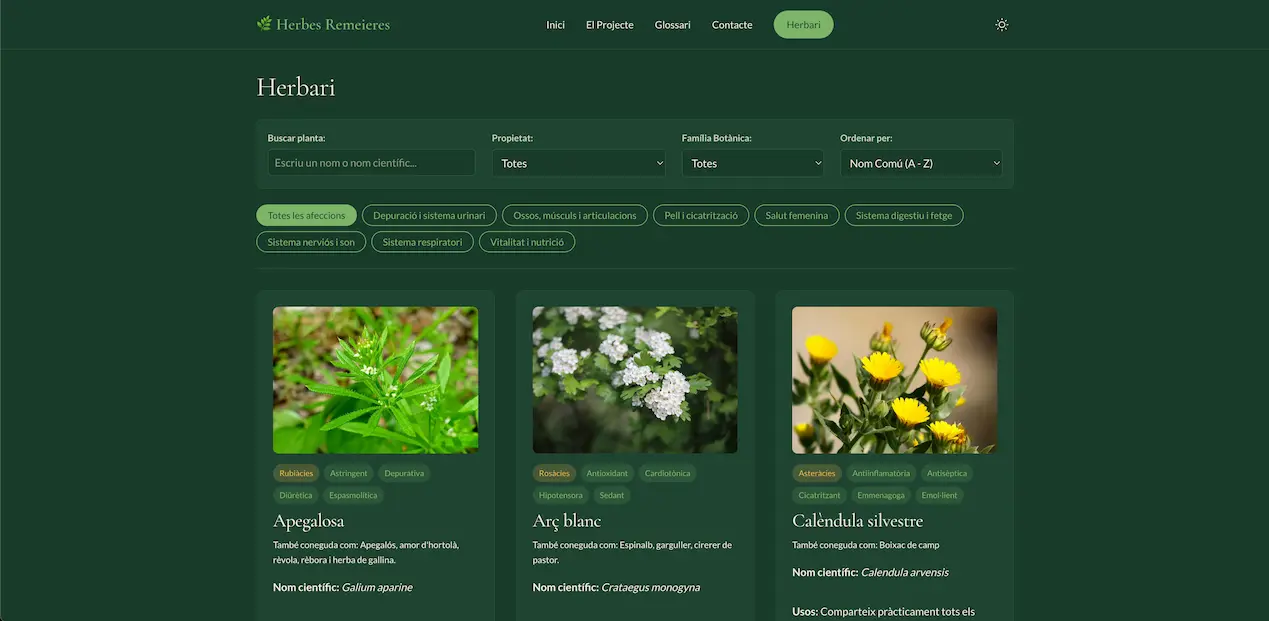Filter by Sistema digestiu i fetge
Screen dimensions: 1269x621
point(904,215)
